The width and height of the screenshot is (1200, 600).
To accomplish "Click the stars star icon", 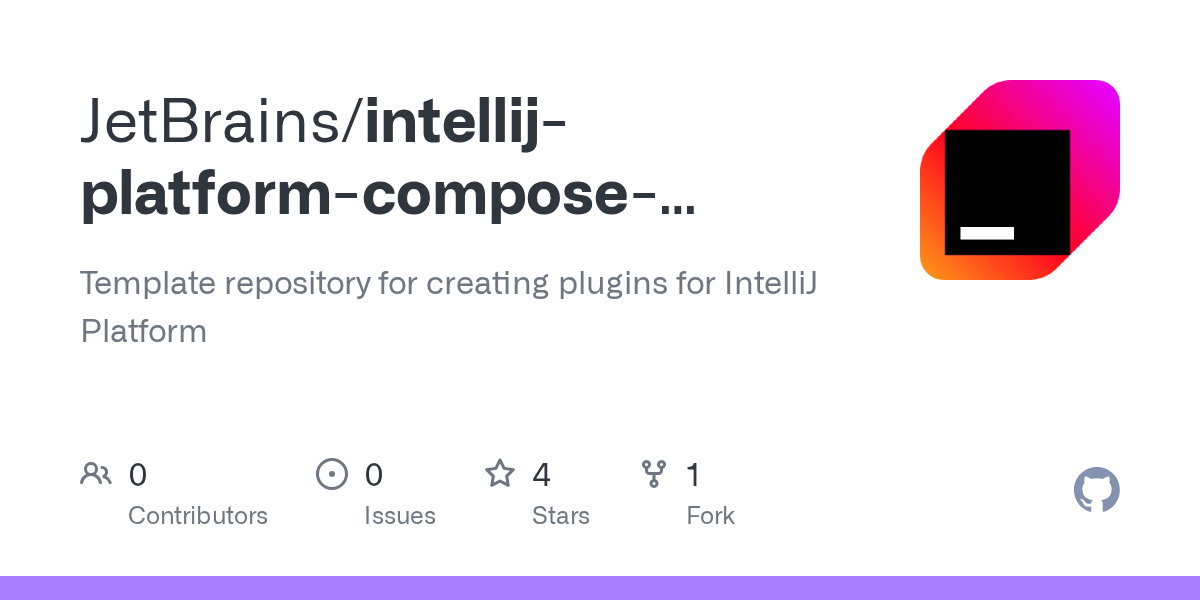I will point(500,473).
